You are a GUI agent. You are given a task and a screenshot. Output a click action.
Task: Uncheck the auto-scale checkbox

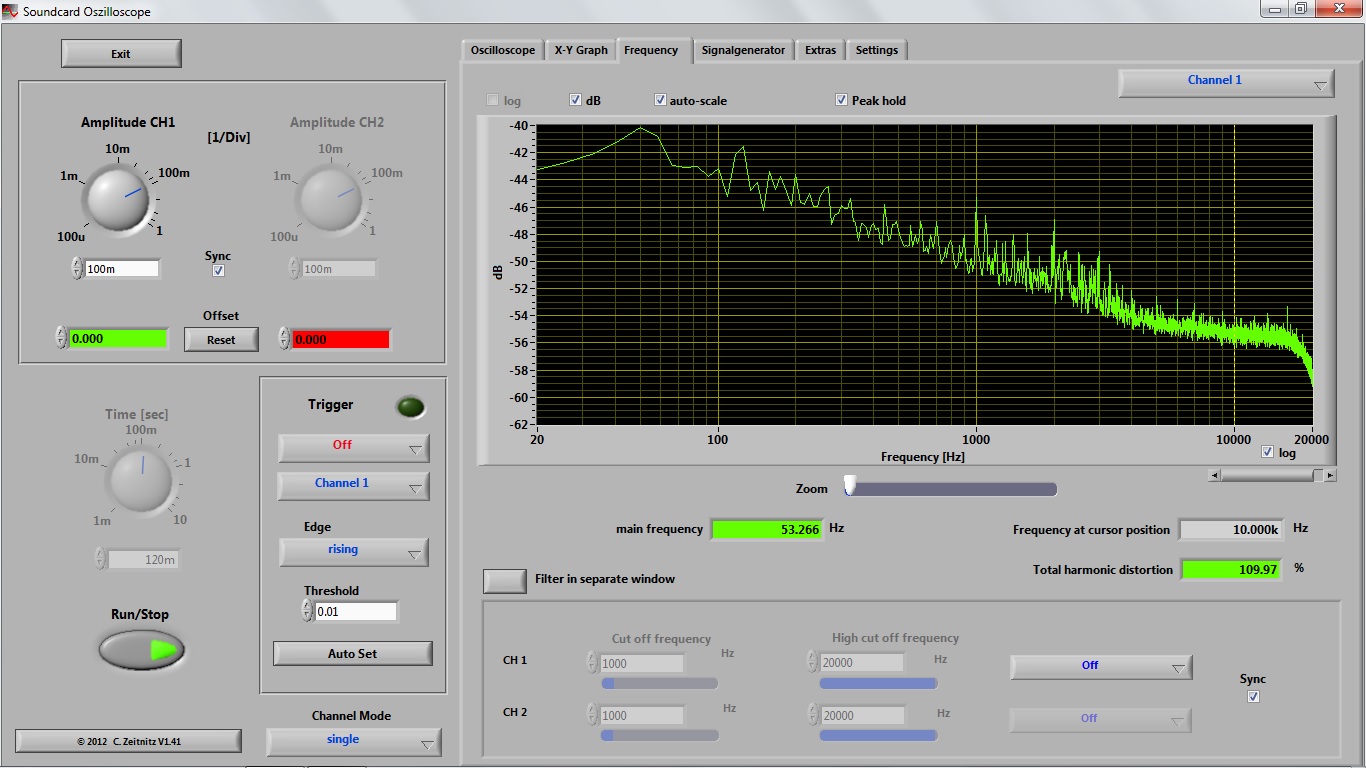660,100
